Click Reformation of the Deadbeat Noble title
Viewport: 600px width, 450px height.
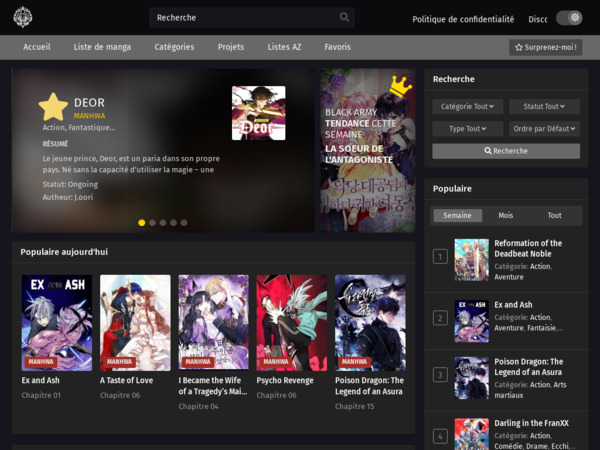click(528, 248)
